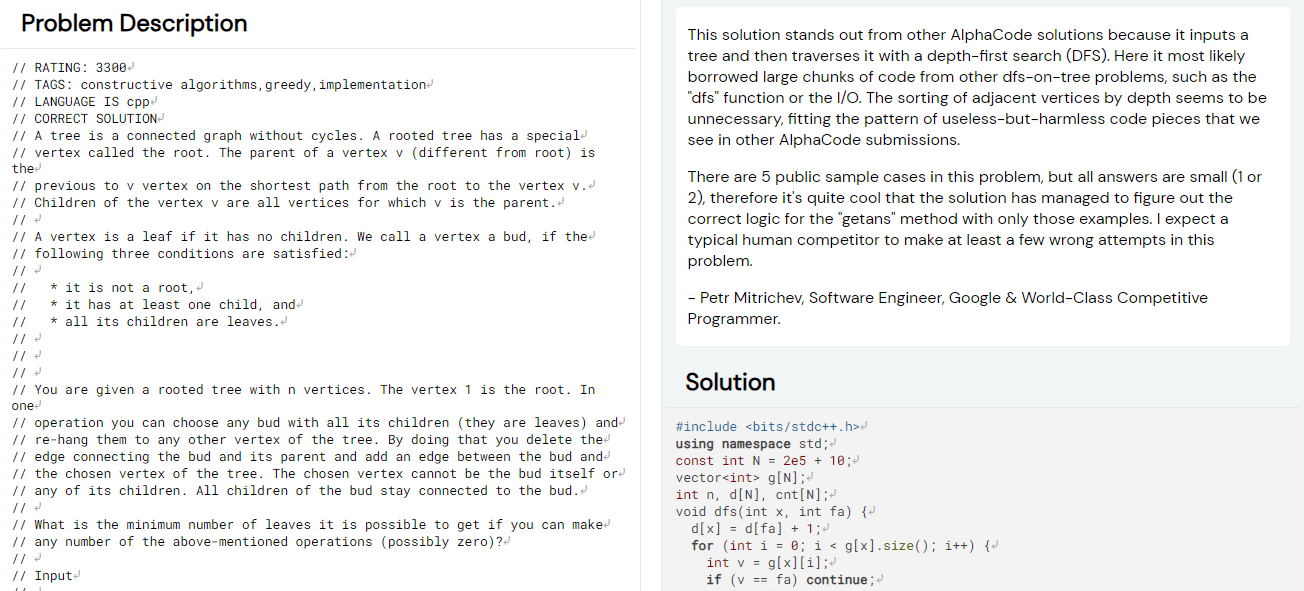The image size is (1304, 591).
Task: Click the 'using namespace std;' code line
Action: point(750,444)
